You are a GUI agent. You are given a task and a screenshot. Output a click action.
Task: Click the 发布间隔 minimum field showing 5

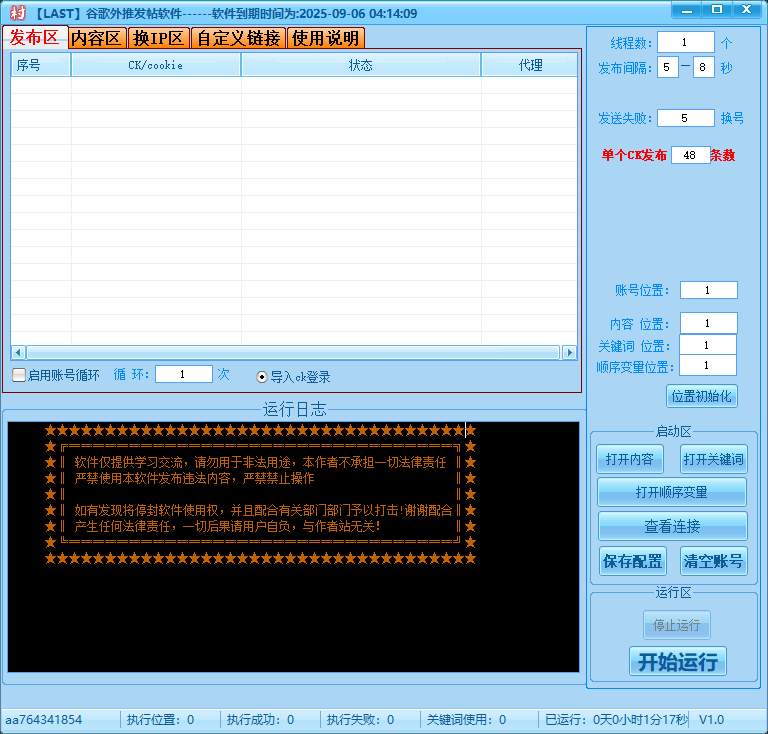click(668, 67)
